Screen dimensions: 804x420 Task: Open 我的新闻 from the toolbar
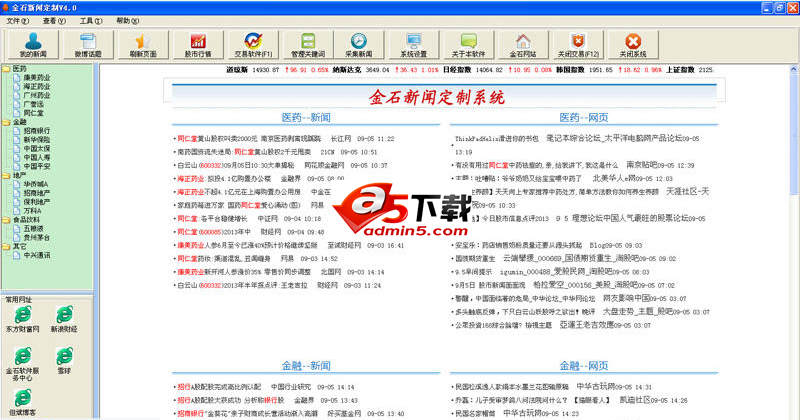coord(33,45)
